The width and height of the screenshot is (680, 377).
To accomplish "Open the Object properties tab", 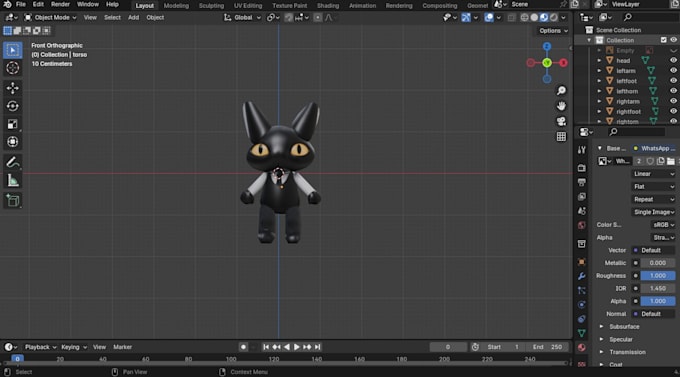I will click(x=582, y=262).
